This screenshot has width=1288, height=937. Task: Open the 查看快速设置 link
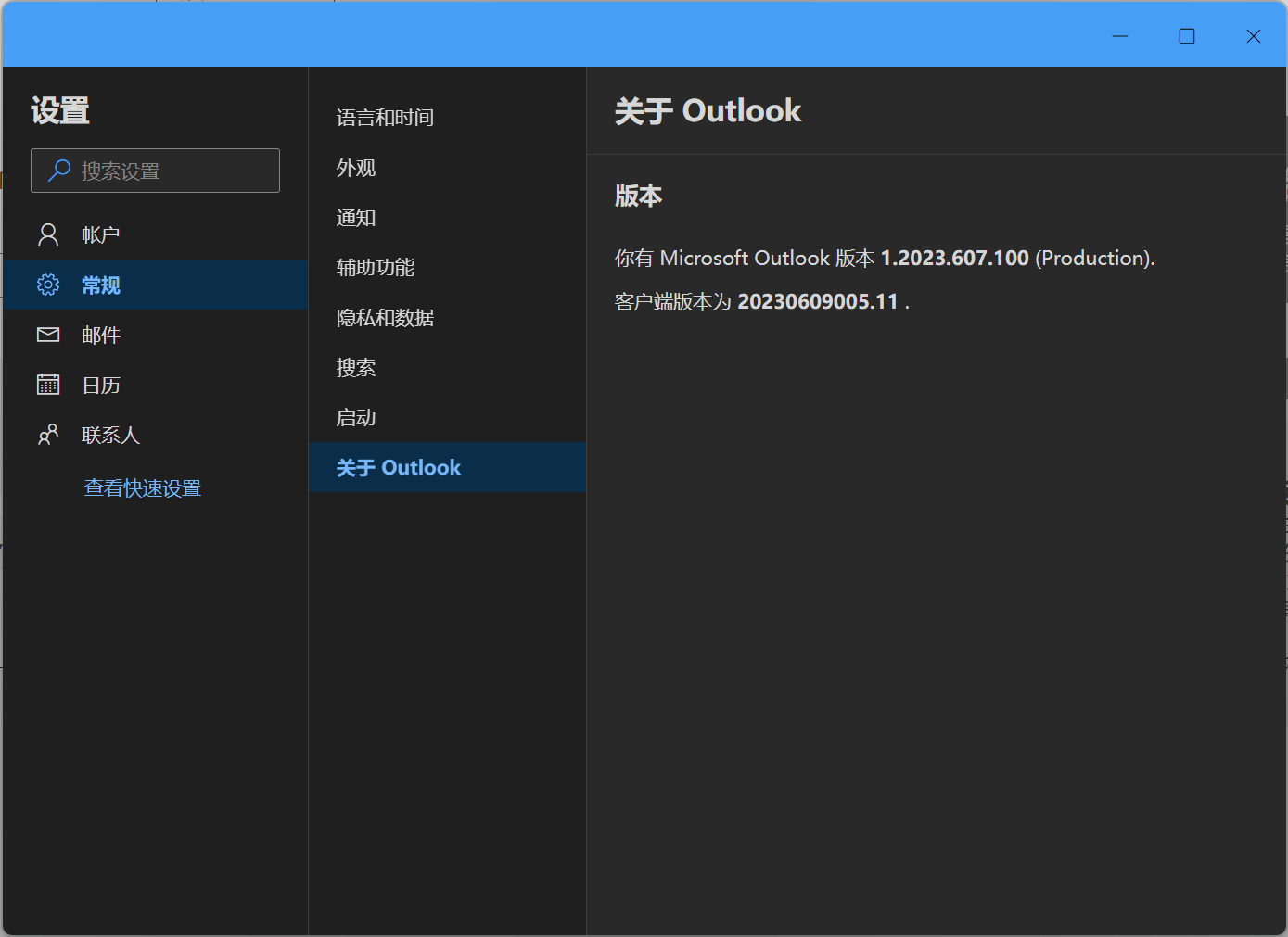143,488
